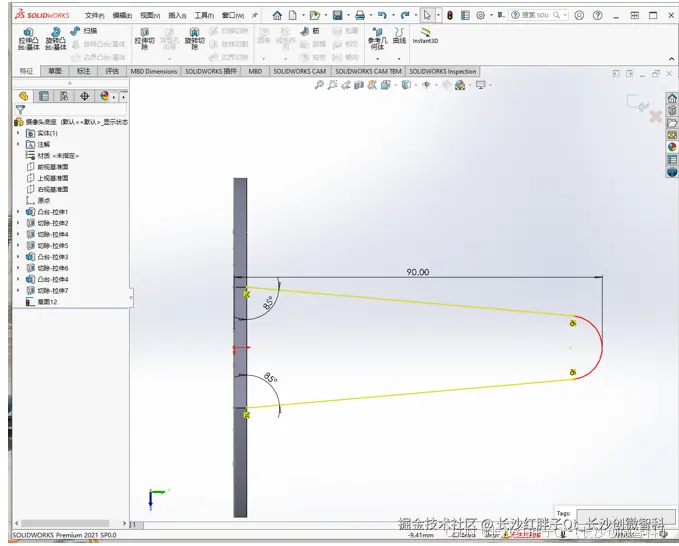Screen dimensions: 679x546
Task: Click the Undo arrow icon
Action: tap(382, 15)
